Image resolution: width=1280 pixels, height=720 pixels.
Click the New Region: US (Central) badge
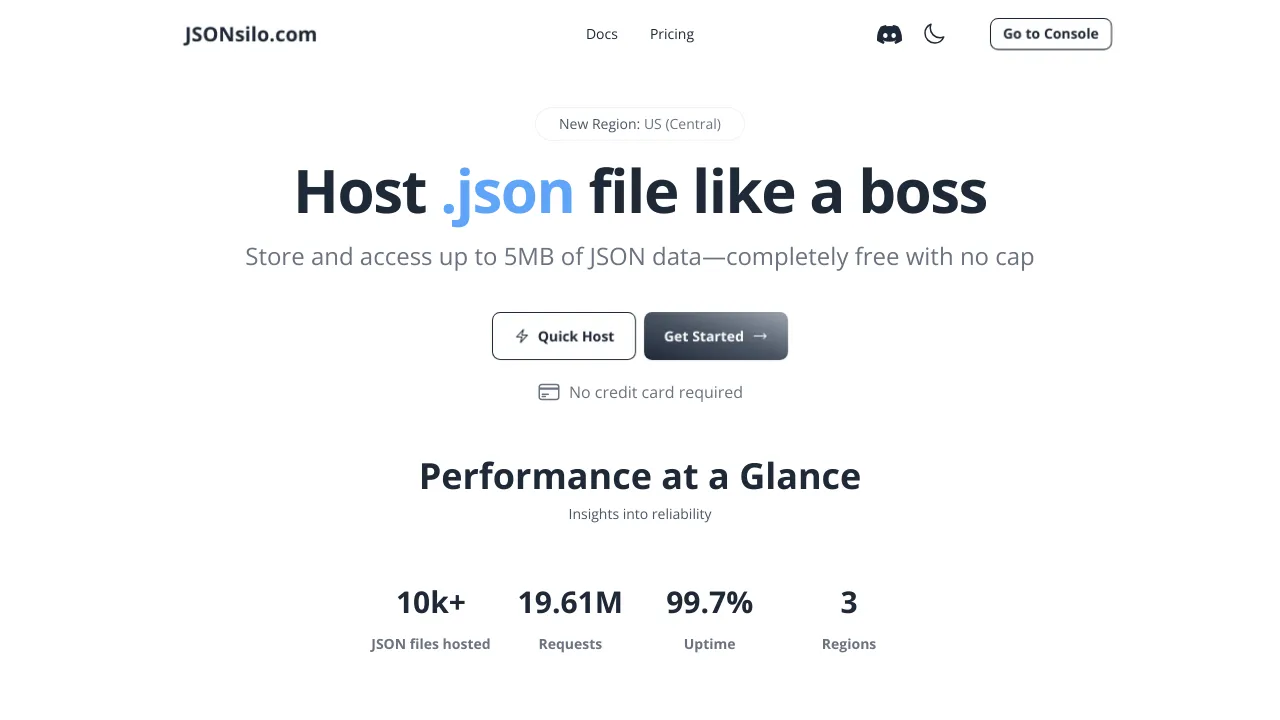tap(640, 124)
